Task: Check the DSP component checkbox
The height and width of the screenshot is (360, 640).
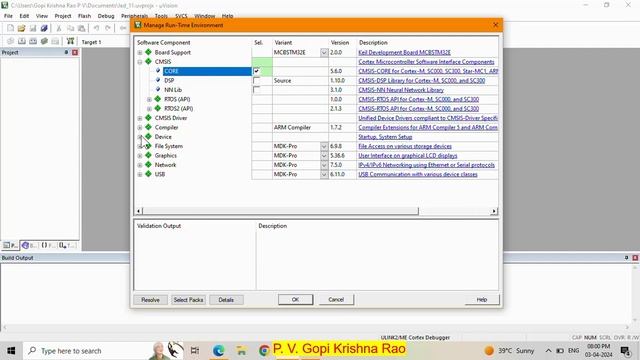Action: point(256,80)
